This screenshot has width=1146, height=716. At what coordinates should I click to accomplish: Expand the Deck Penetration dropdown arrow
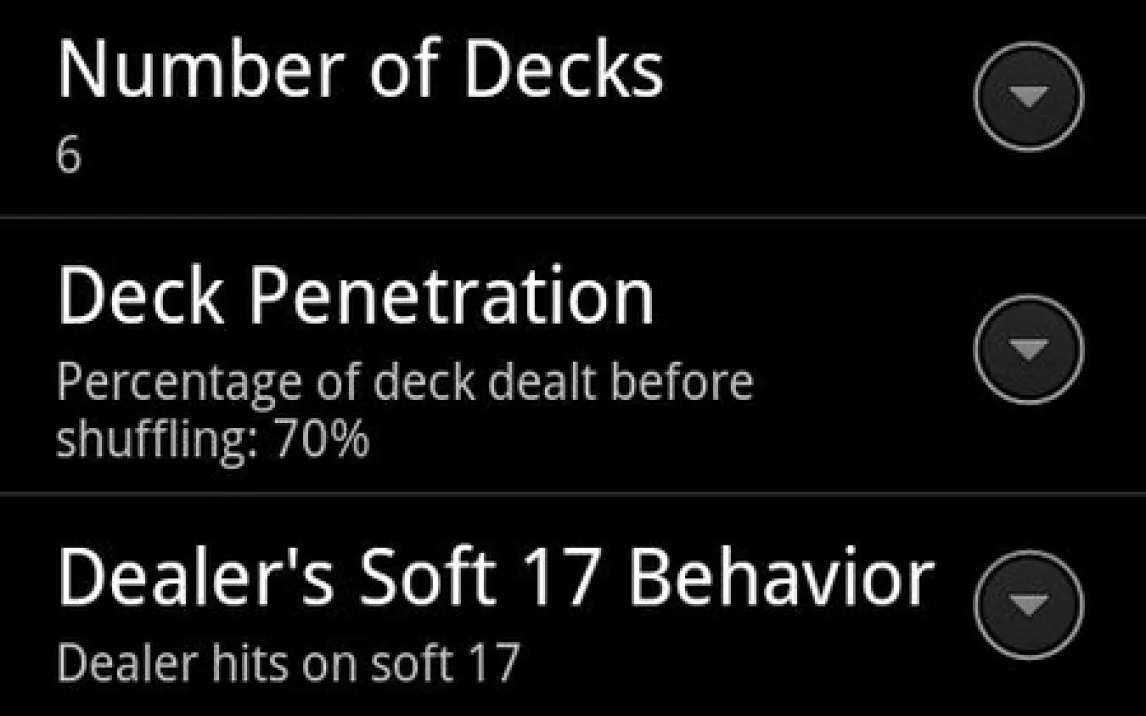[x=1028, y=349]
